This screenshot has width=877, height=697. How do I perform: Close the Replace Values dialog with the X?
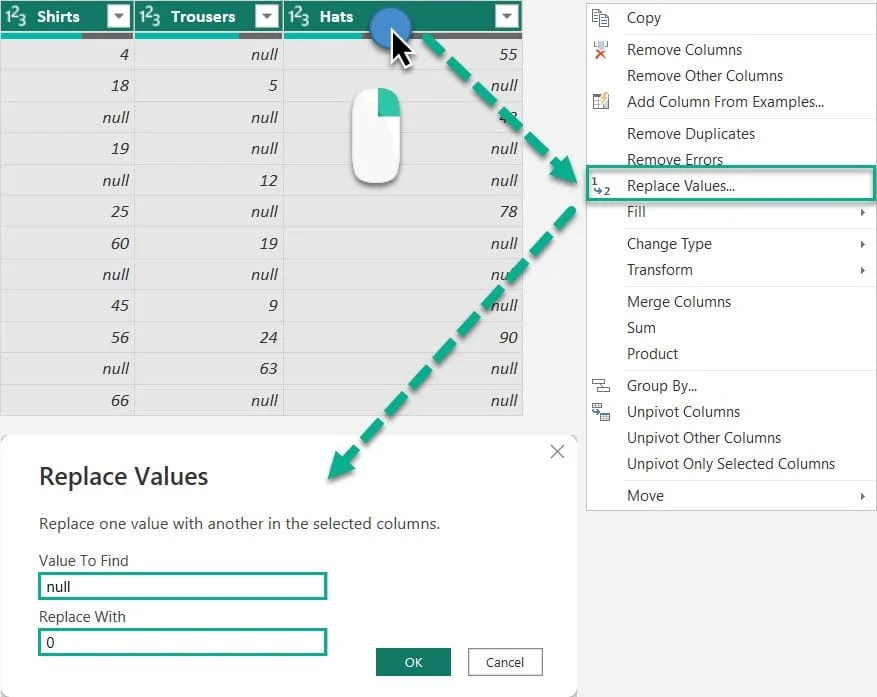click(x=557, y=451)
